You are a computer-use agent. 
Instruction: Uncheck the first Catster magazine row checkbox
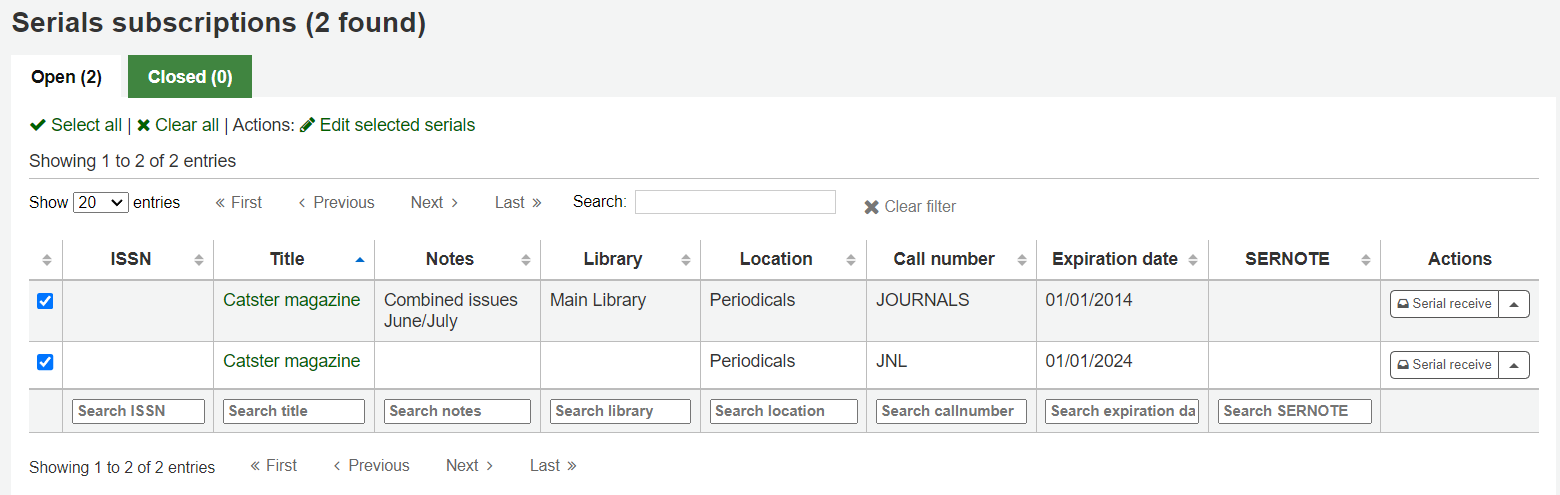pos(45,301)
